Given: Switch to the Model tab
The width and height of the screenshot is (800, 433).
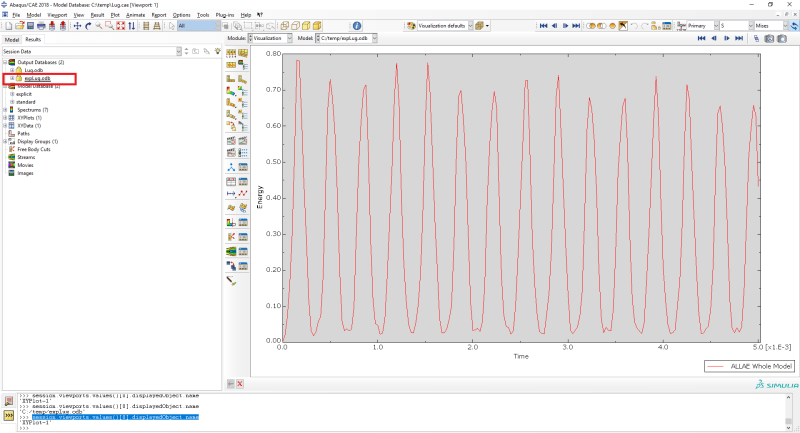Looking at the screenshot, I should [x=12, y=39].
